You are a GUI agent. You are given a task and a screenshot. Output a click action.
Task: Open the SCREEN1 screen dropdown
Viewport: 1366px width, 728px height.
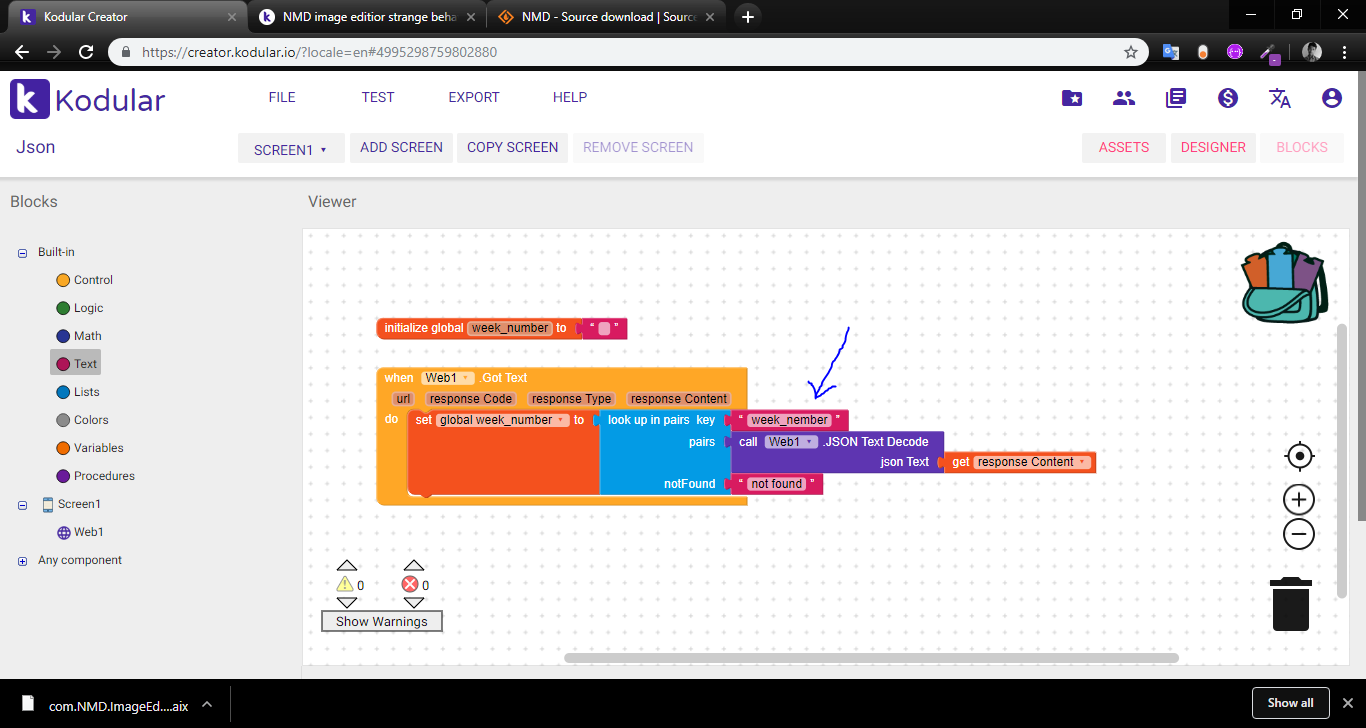pyautogui.click(x=291, y=149)
